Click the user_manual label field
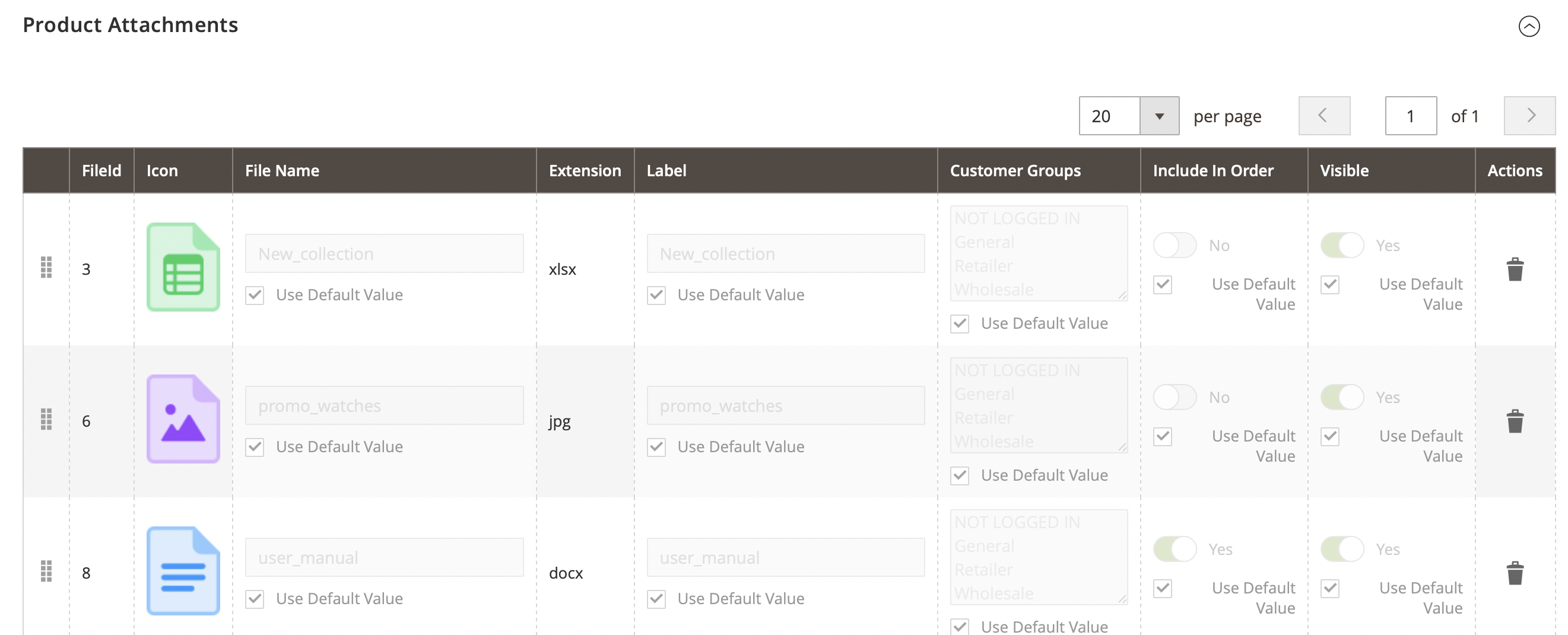 [785, 558]
